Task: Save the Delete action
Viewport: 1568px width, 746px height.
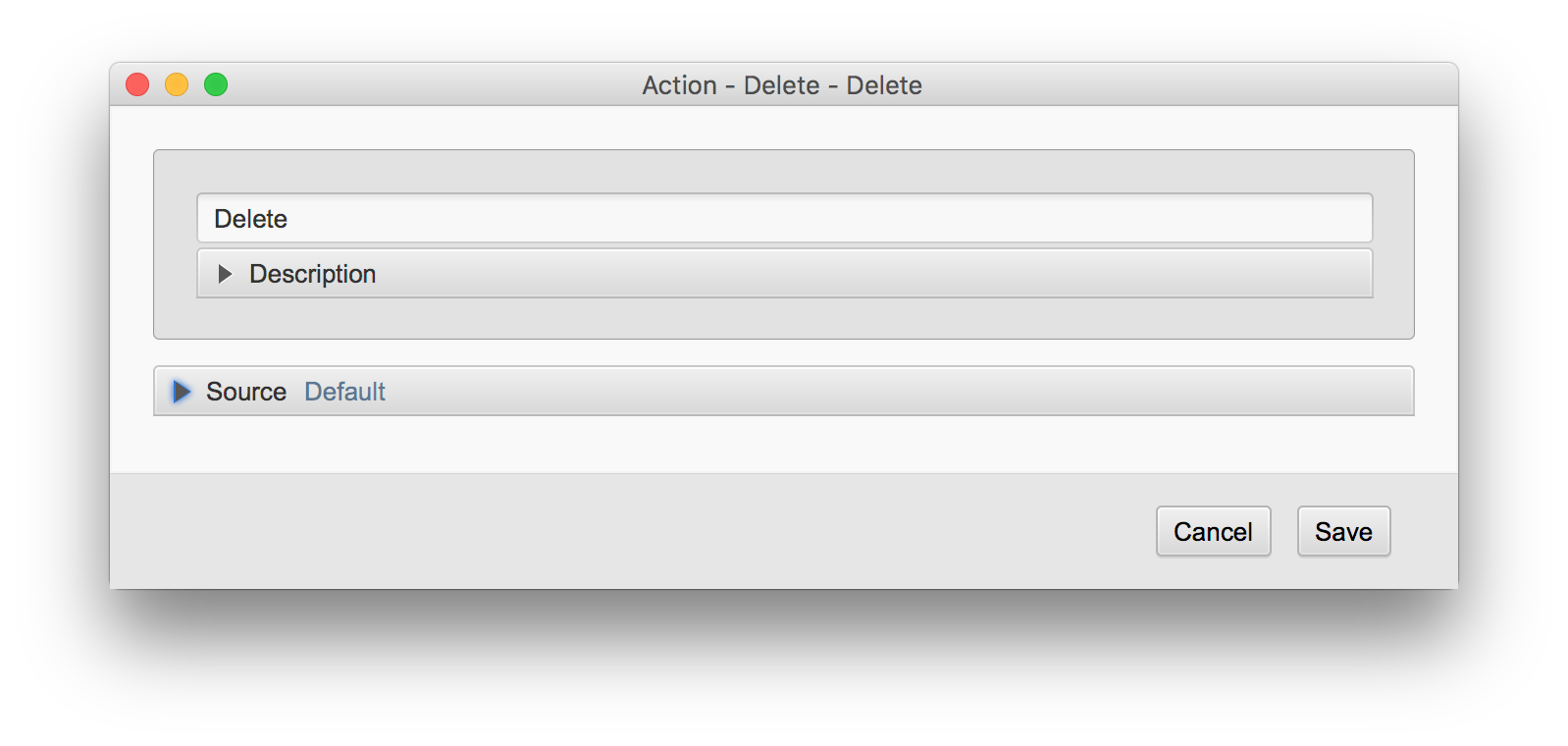Action: [1343, 532]
